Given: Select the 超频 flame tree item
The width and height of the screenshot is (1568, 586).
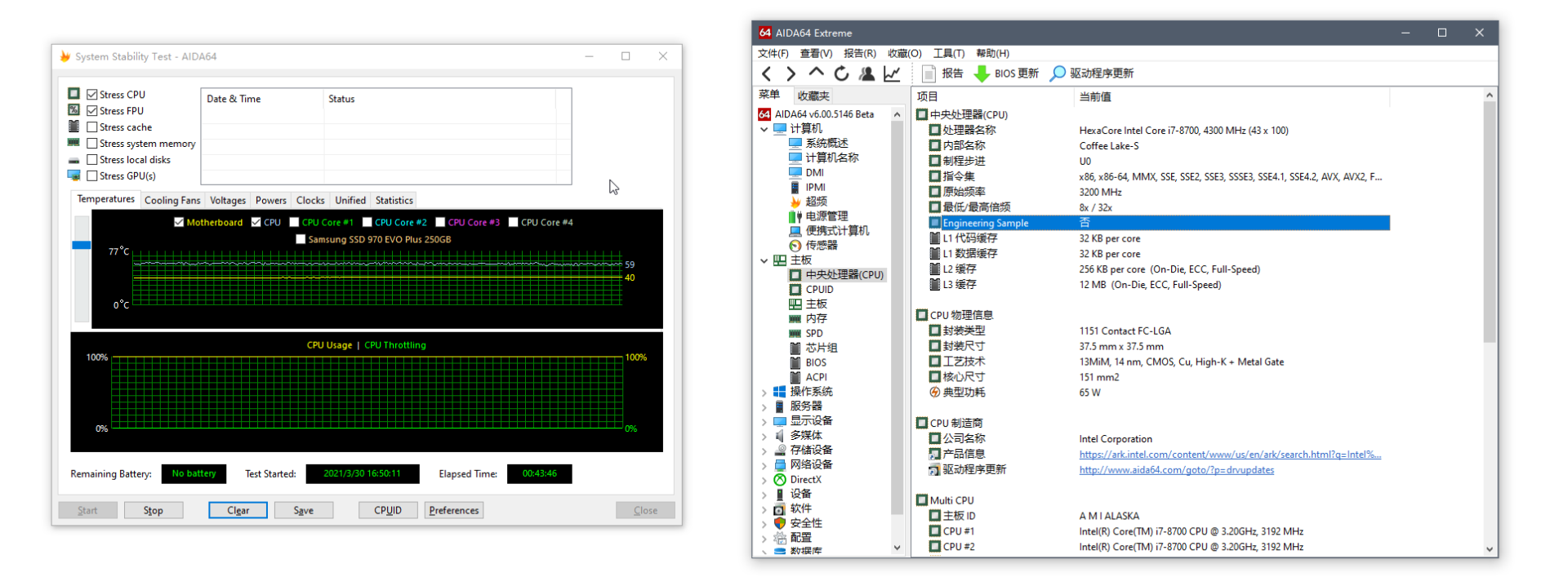Looking at the screenshot, I should [808, 201].
